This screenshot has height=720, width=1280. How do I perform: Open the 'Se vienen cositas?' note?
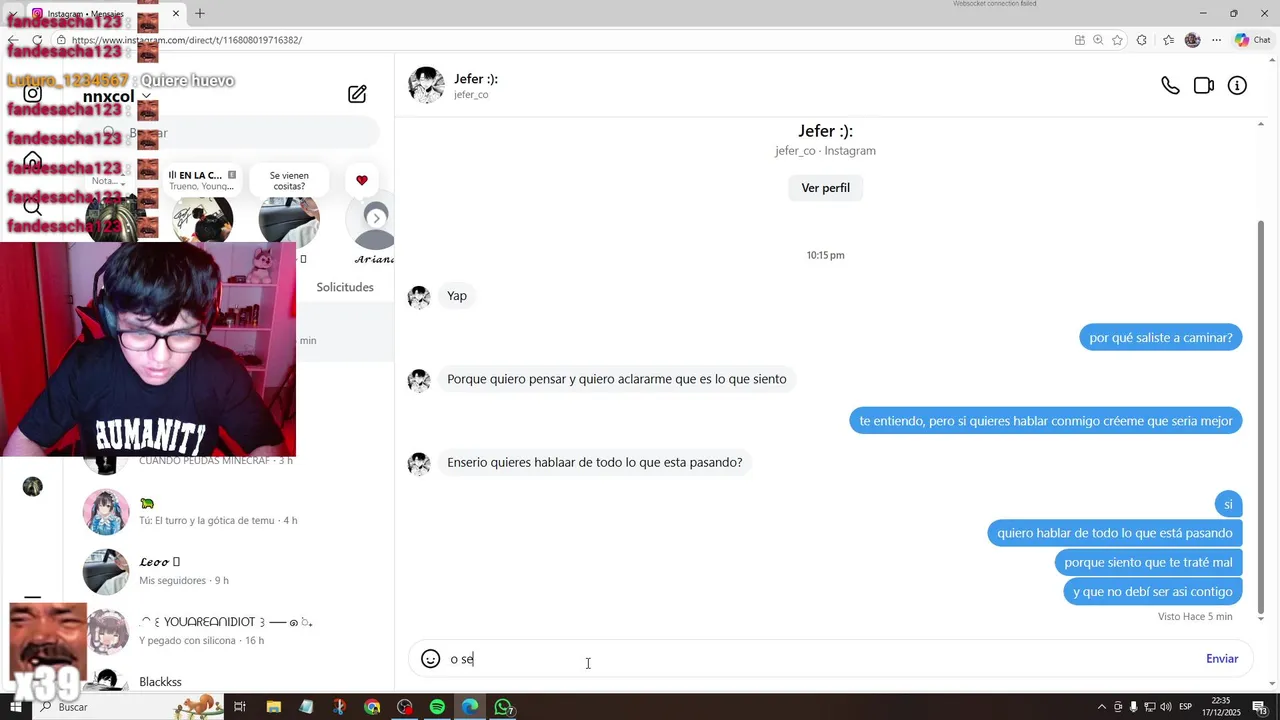click(x=289, y=180)
